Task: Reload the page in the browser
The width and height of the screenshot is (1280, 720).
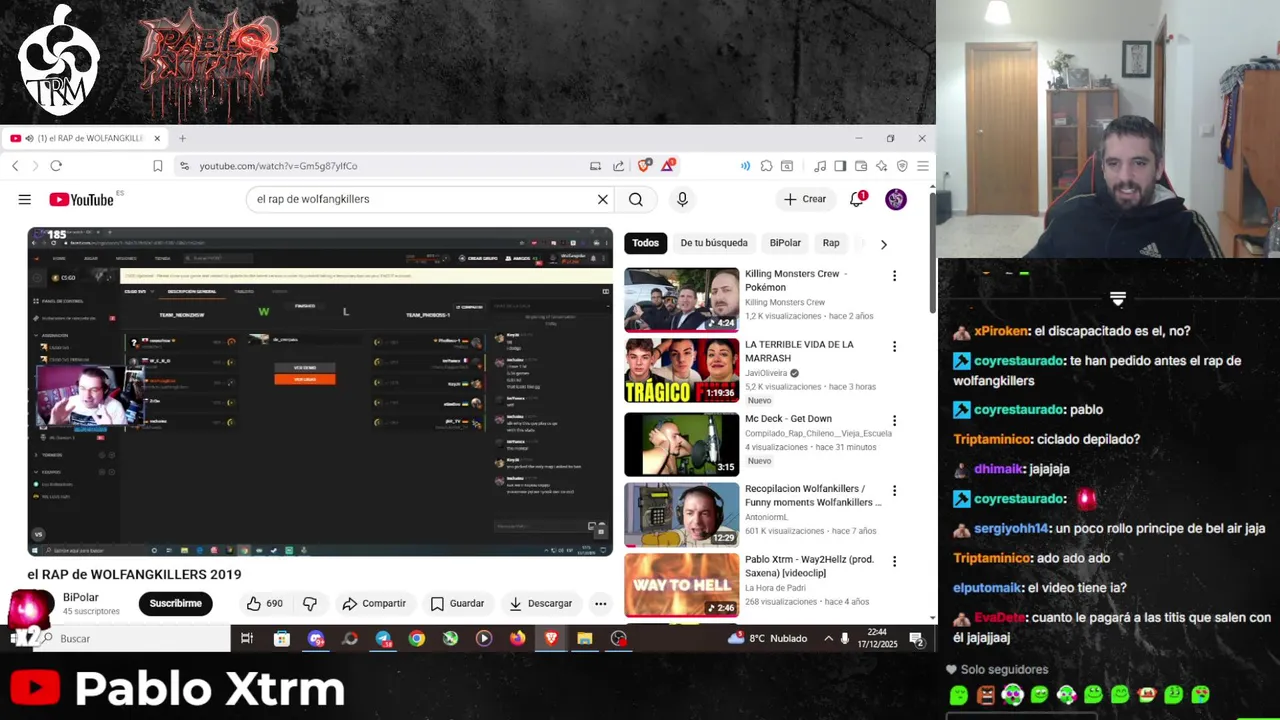Action: click(56, 166)
